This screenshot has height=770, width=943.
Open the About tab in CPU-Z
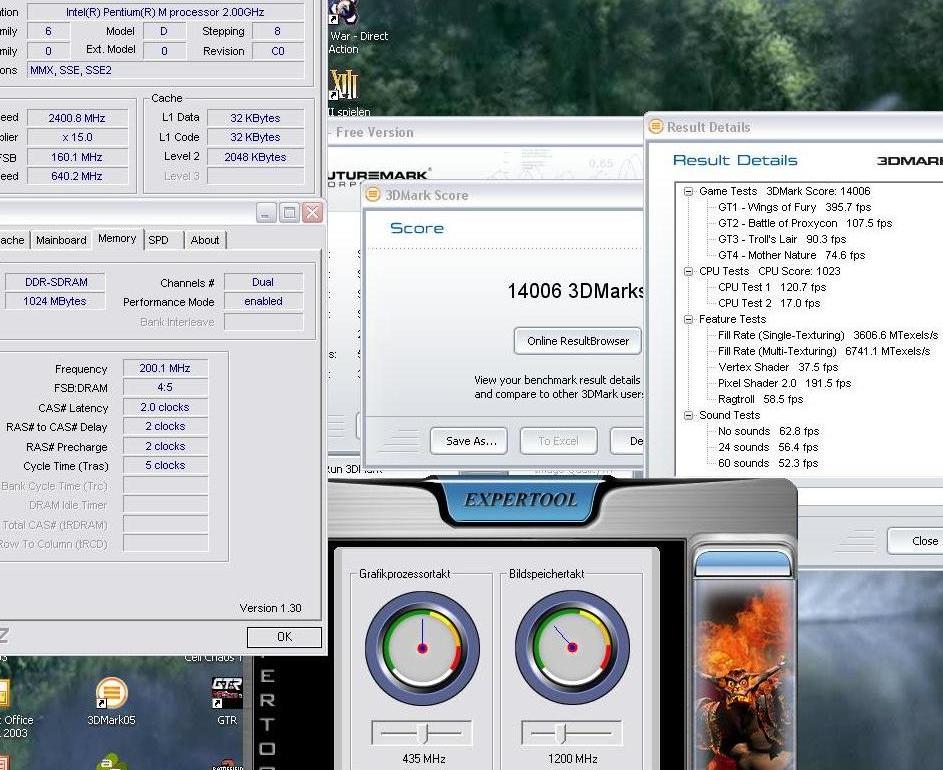(204, 240)
